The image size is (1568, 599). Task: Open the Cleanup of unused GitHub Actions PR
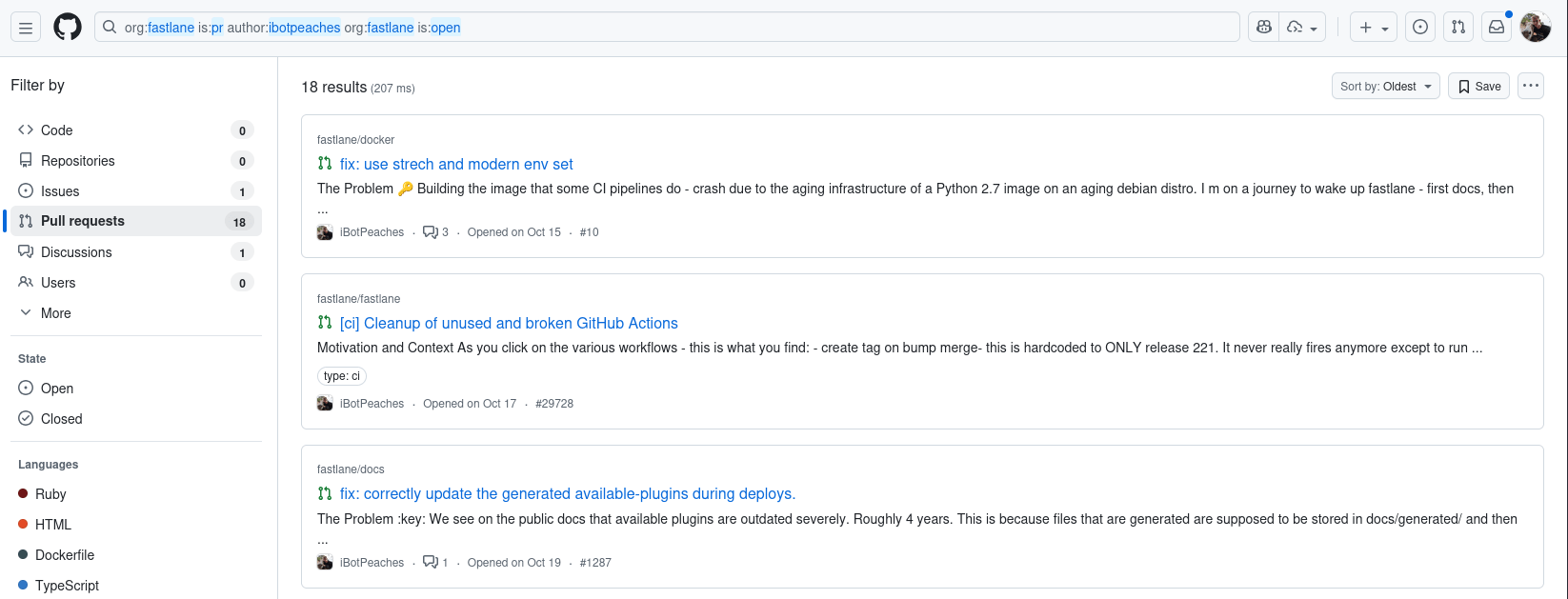point(509,324)
